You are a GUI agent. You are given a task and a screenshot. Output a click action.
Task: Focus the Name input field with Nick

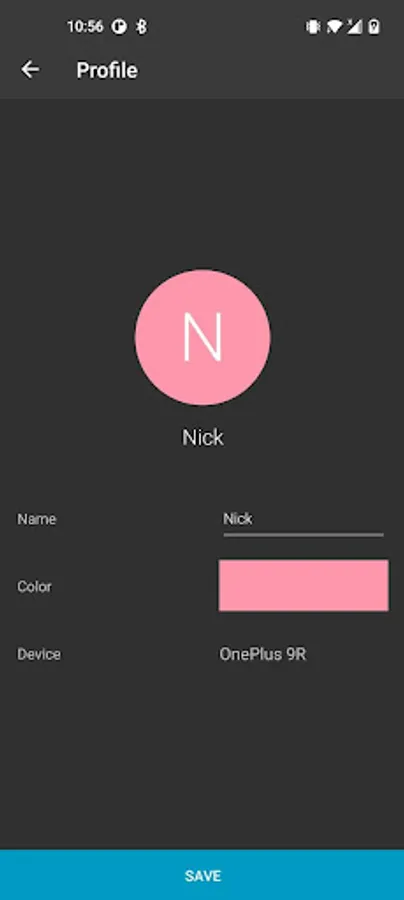click(x=303, y=519)
